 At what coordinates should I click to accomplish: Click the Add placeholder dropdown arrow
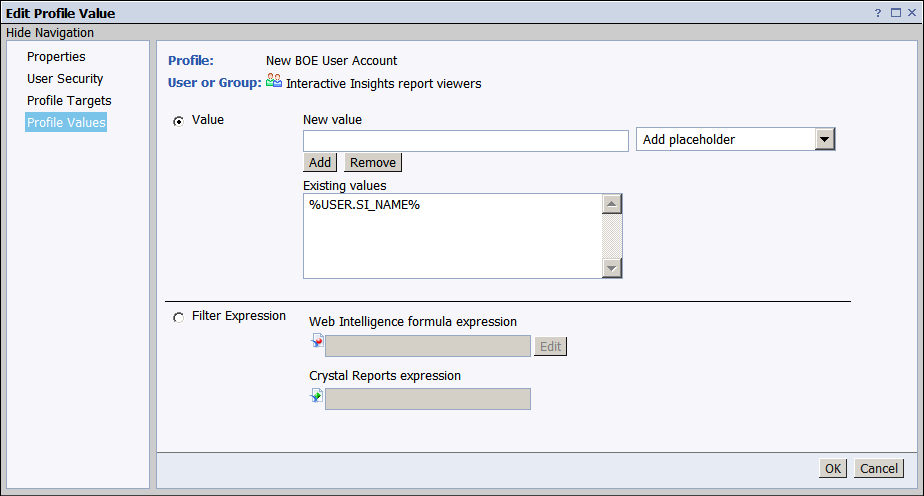(x=824, y=140)
